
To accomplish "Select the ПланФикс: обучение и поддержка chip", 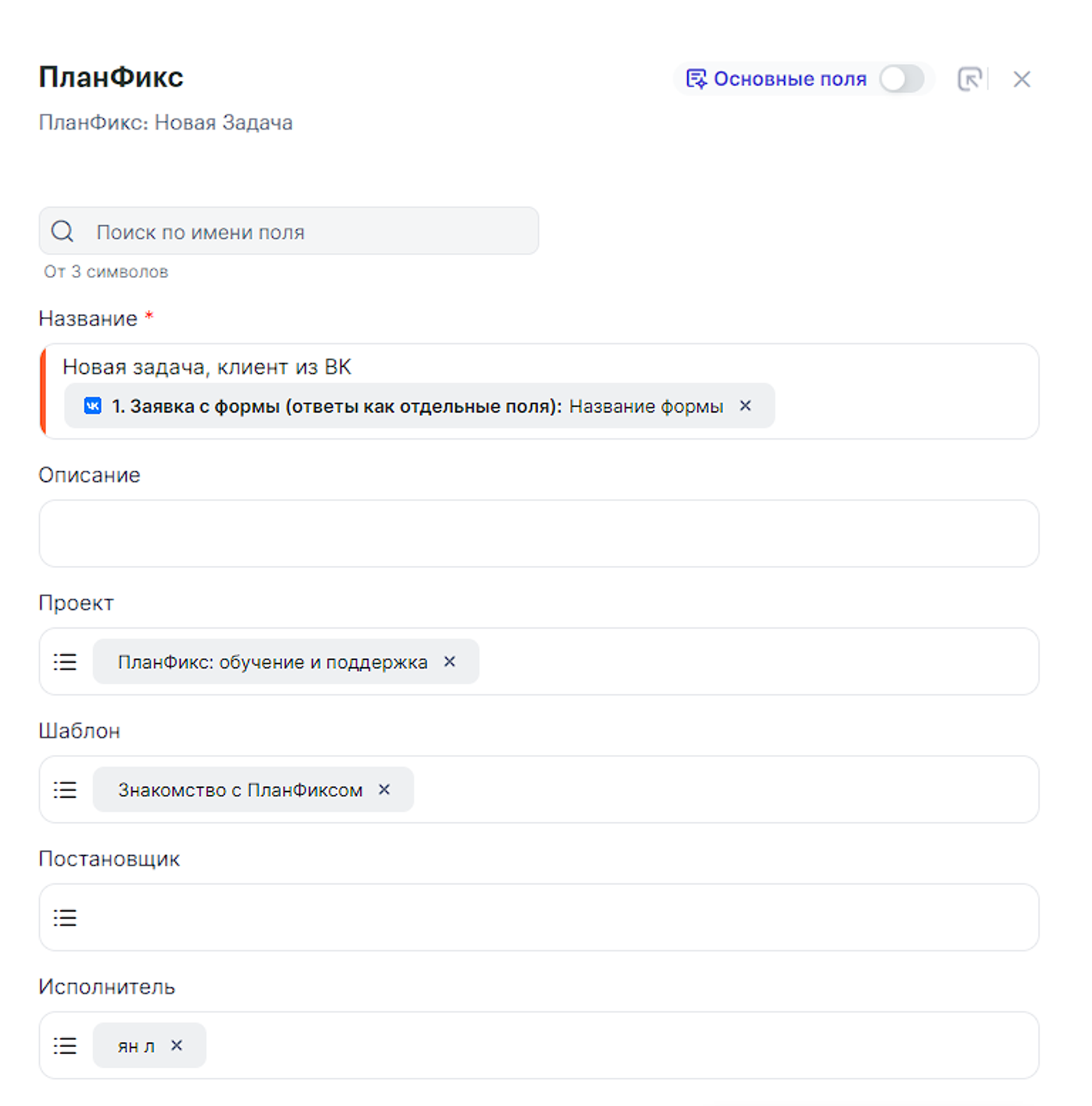I will point(272,661).
